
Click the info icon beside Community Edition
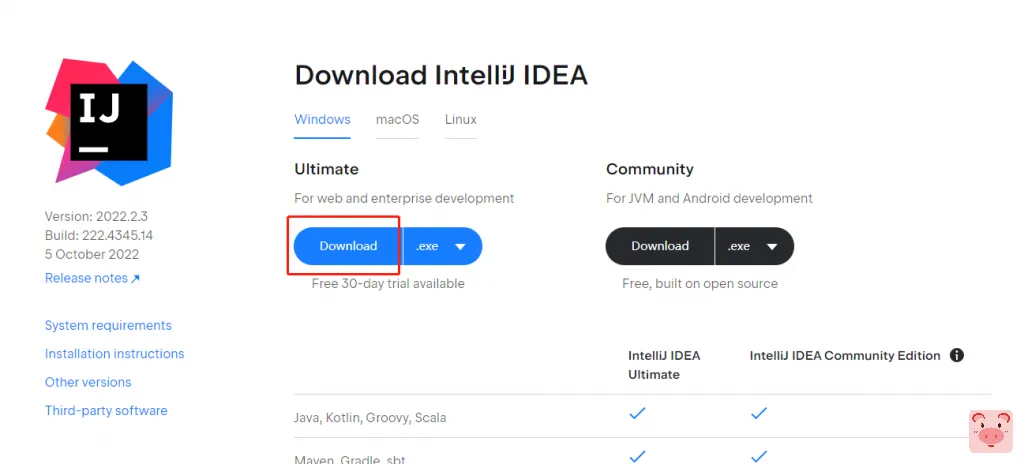coord(956,355)
